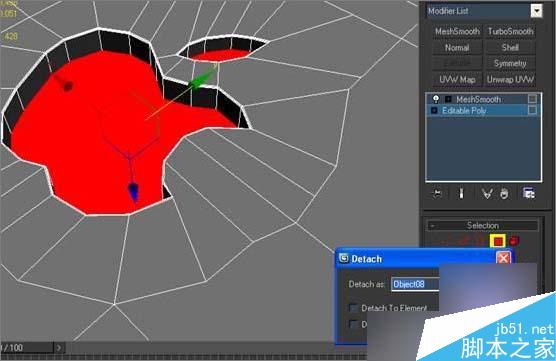The image size is (556, 361).
Task: Tick the box right of MeshSmooth entry
Action: coord(532,99)
